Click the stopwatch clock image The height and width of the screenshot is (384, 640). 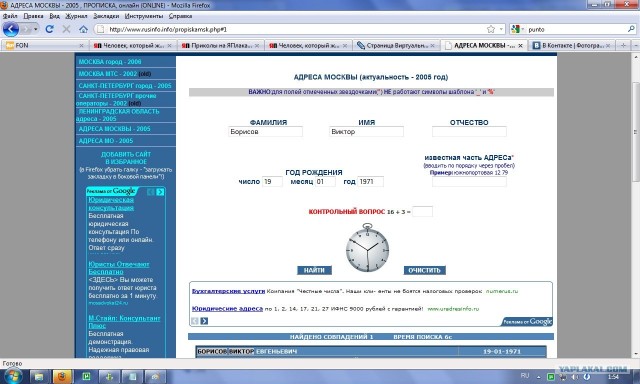tap(367, 248)
